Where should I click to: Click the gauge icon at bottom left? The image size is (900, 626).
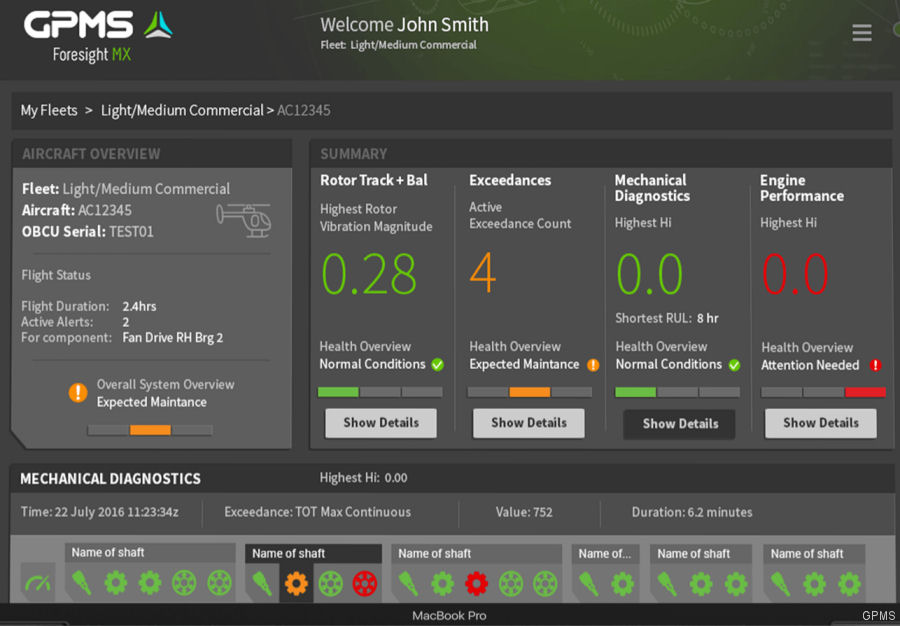tap(37, 581)
